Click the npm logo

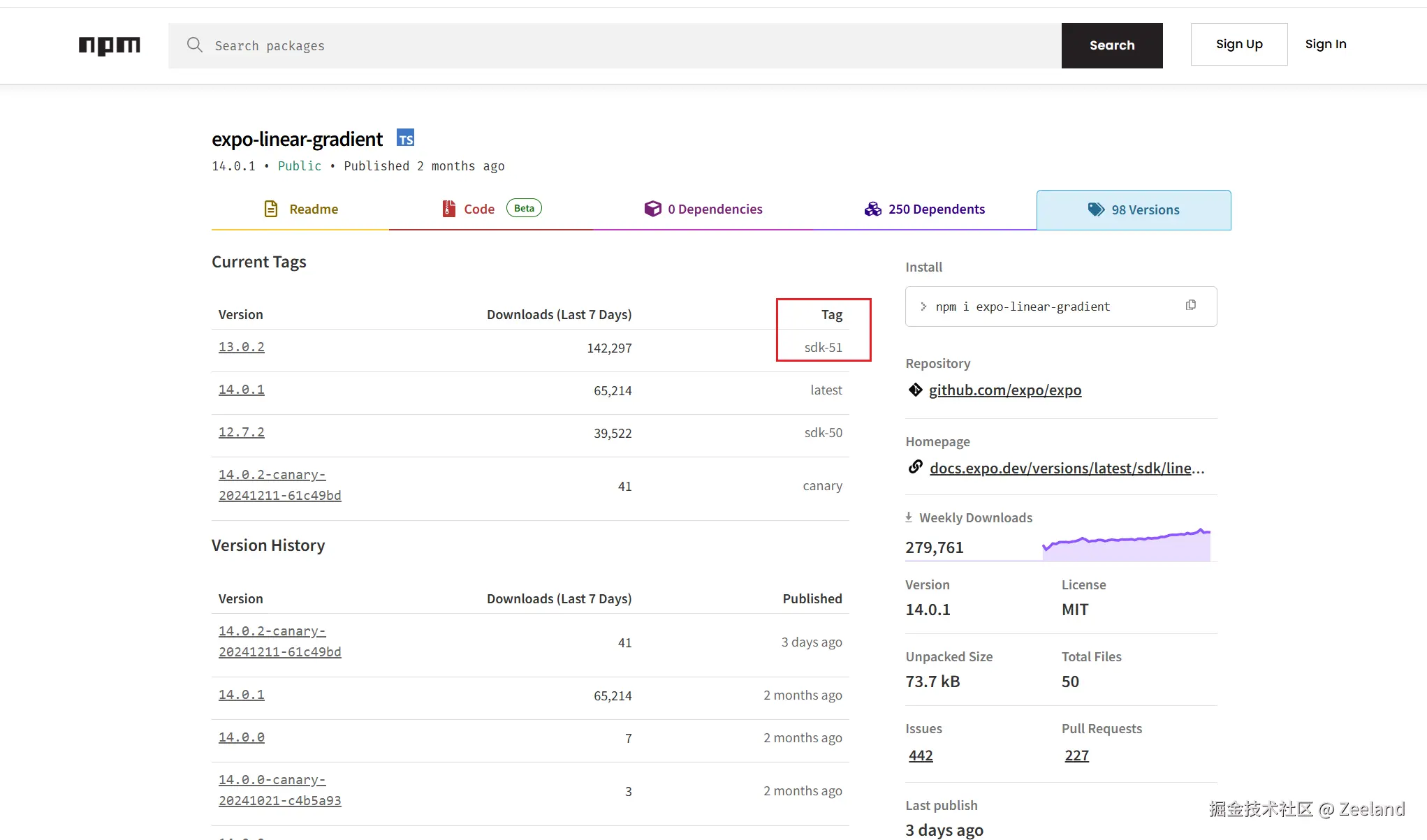(109, 45)
